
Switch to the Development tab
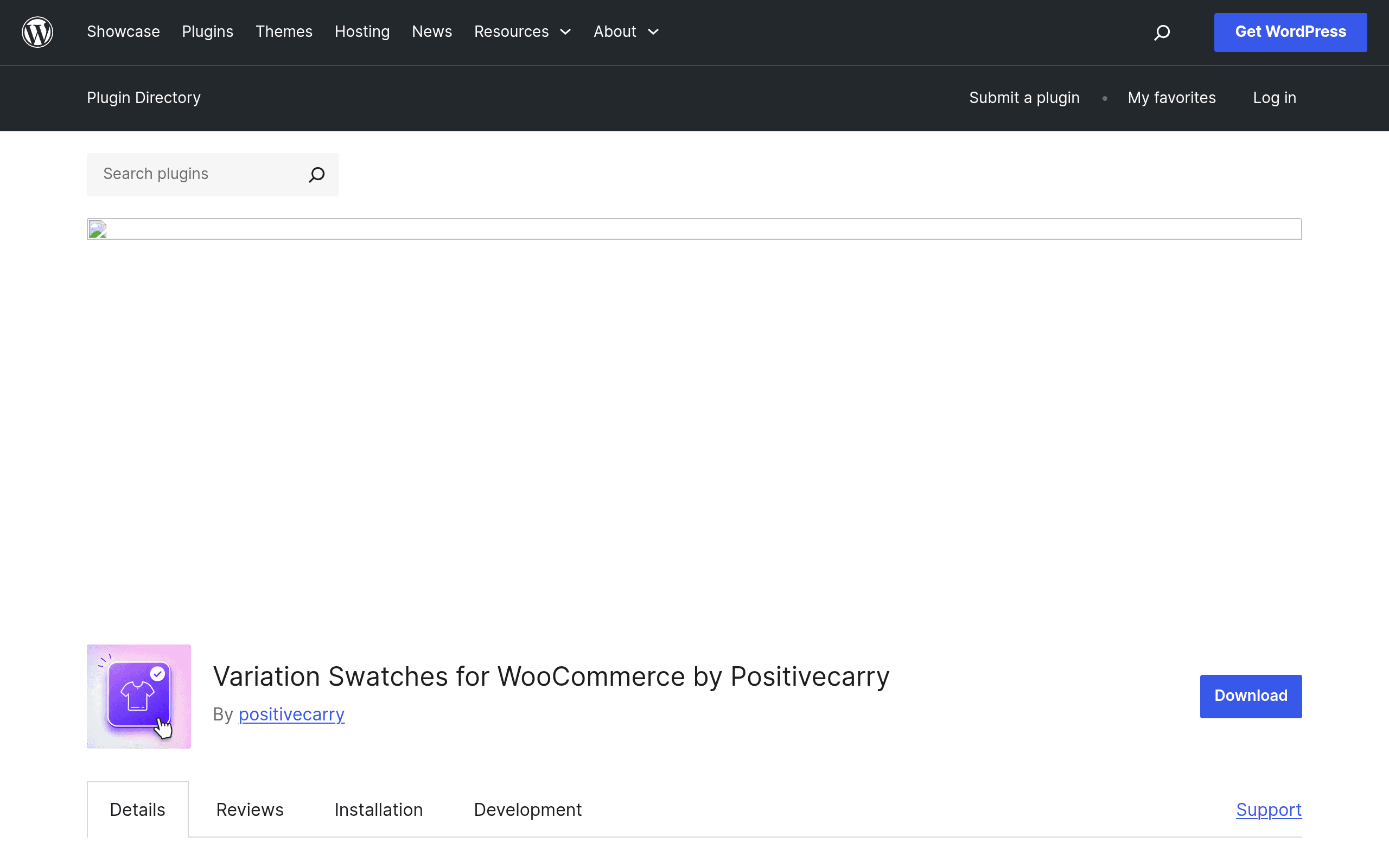[528, 809]
